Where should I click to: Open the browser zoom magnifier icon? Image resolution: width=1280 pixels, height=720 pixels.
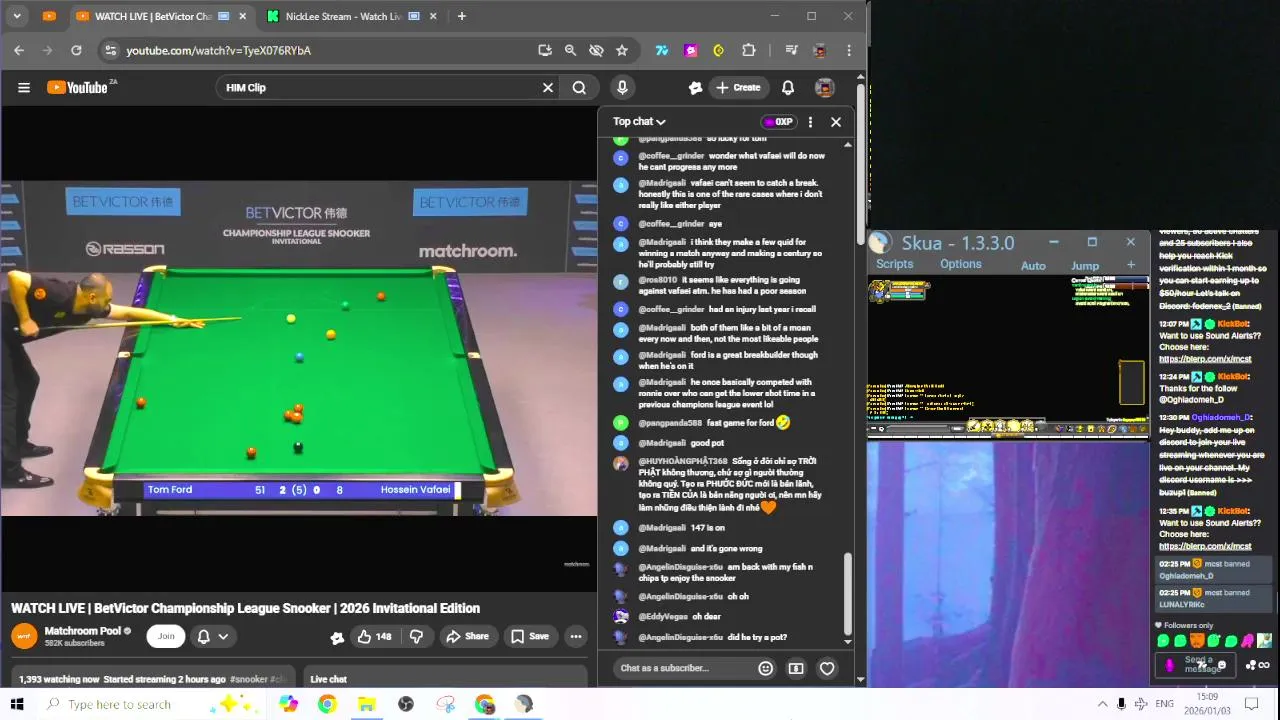pos(570,50)
